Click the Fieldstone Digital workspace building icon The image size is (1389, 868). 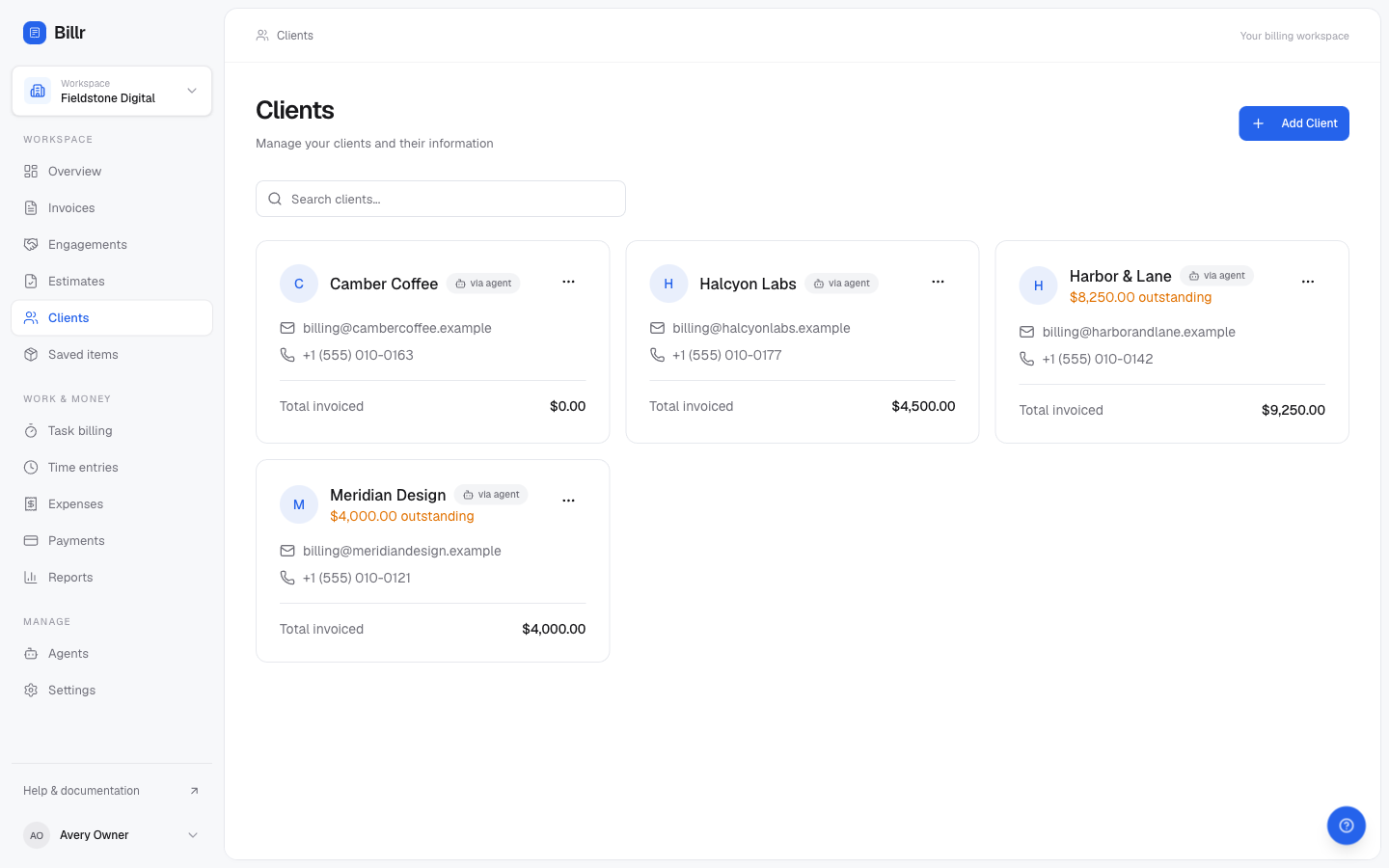coord(38,91)
